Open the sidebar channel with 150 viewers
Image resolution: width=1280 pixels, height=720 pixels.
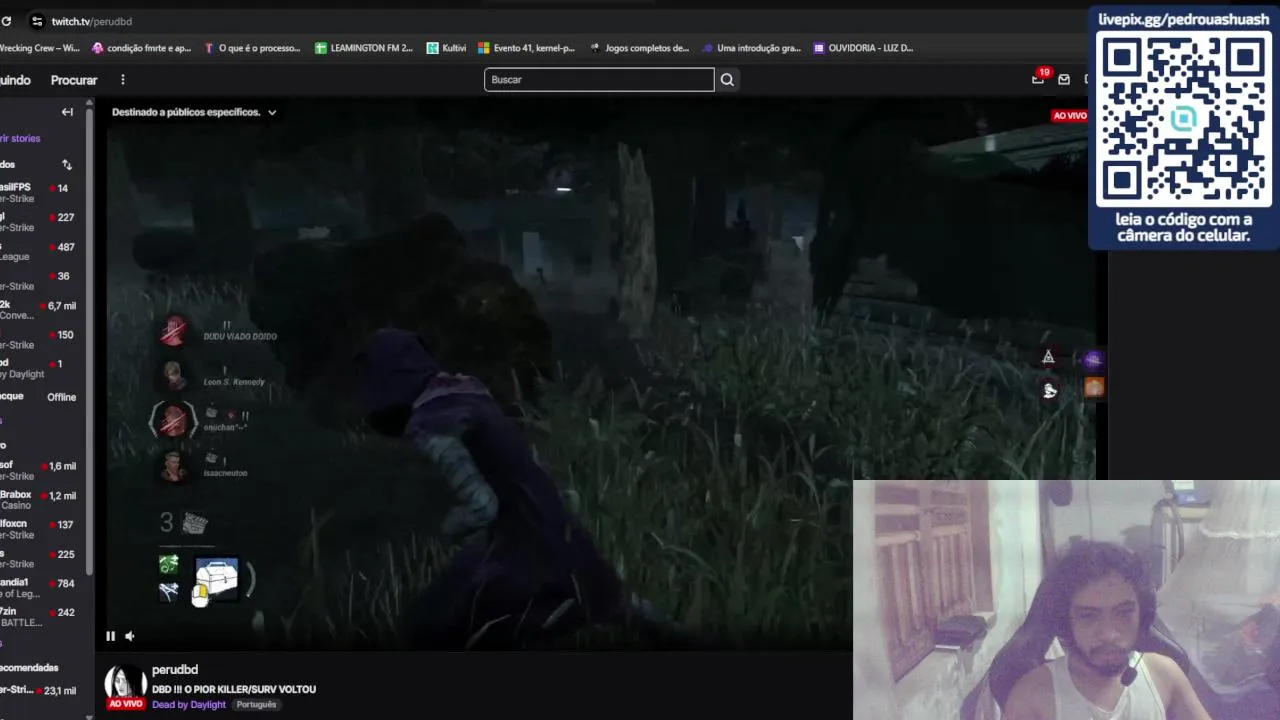(40, 339)
